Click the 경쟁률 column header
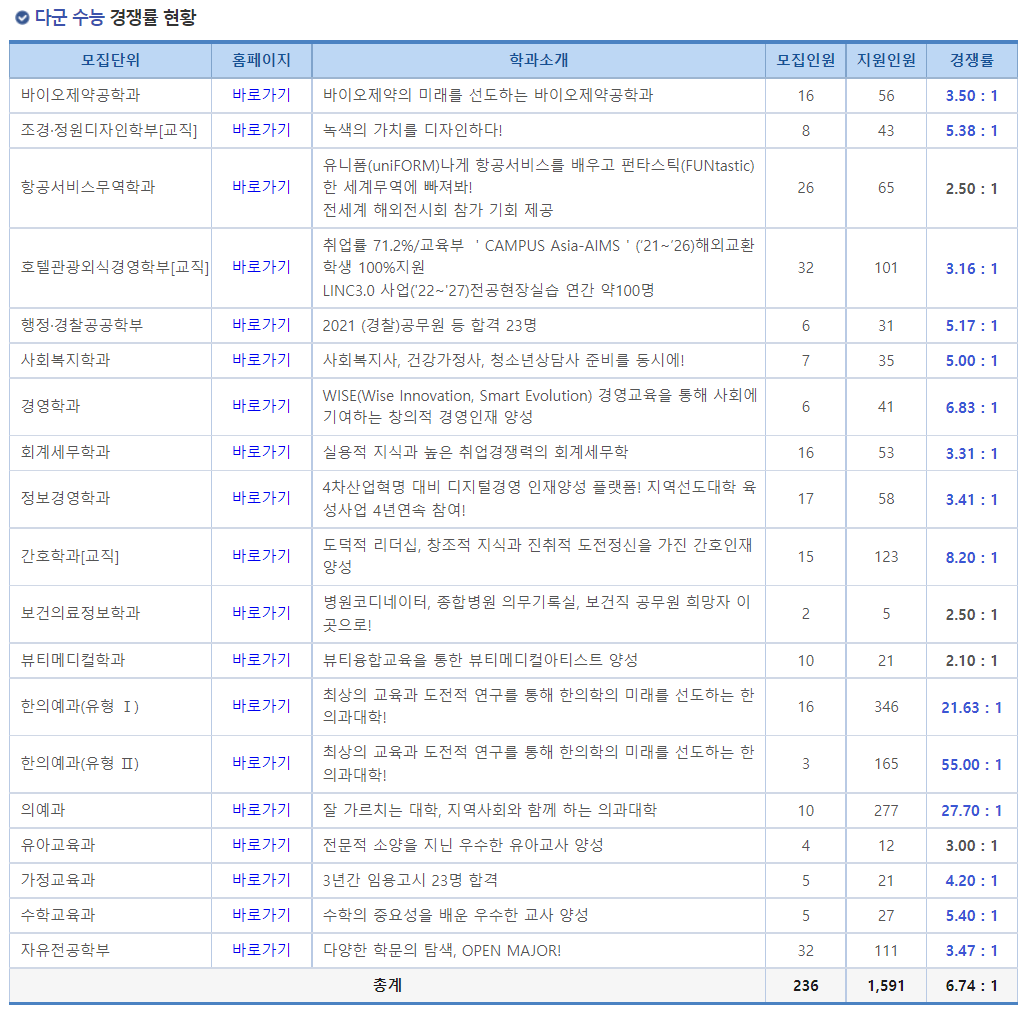 972,61
